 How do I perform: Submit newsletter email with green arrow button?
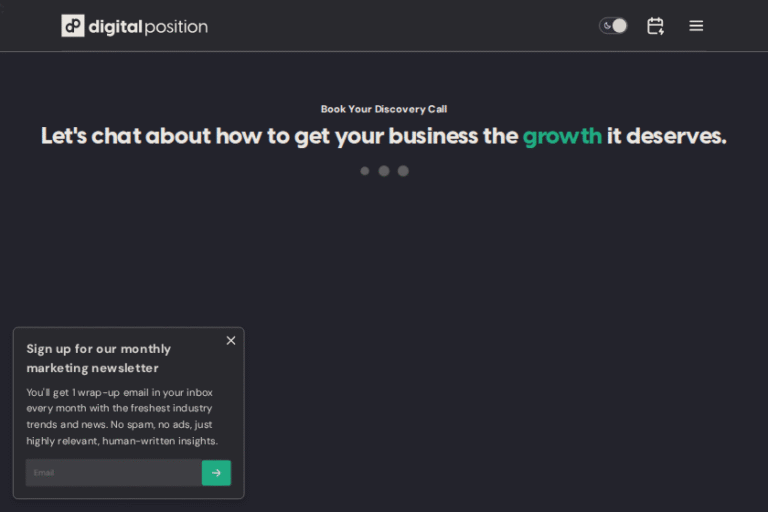pyautogui.click(x=216, y=473)
